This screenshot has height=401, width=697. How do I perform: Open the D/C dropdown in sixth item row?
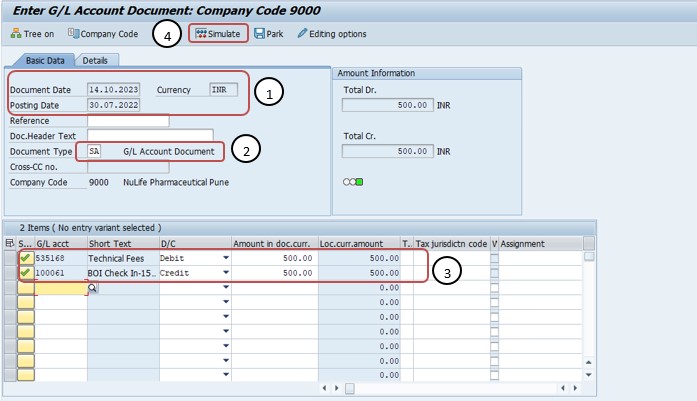pyautogui.click(x=226, y=331)
